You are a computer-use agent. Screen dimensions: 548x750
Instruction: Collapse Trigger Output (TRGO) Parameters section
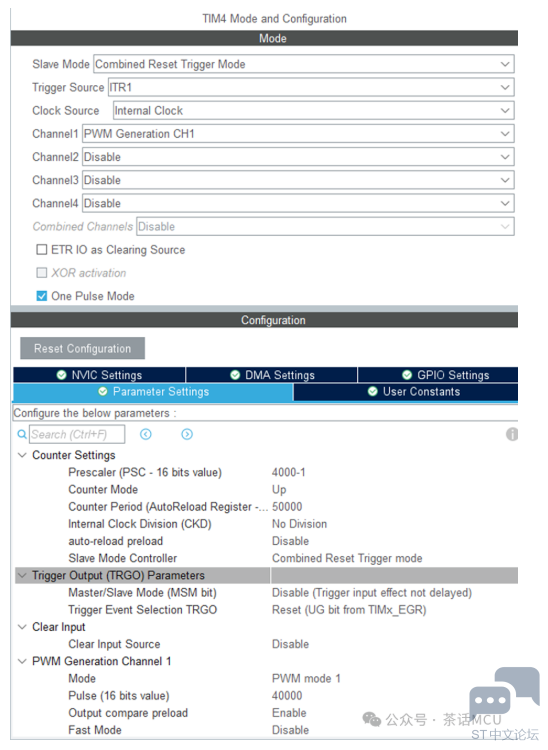click(22, 575)
